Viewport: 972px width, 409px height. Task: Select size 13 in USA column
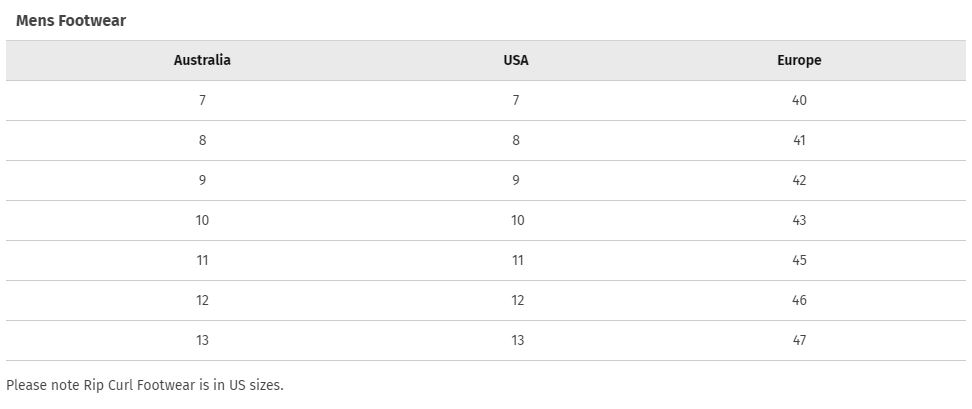[517, 340]
